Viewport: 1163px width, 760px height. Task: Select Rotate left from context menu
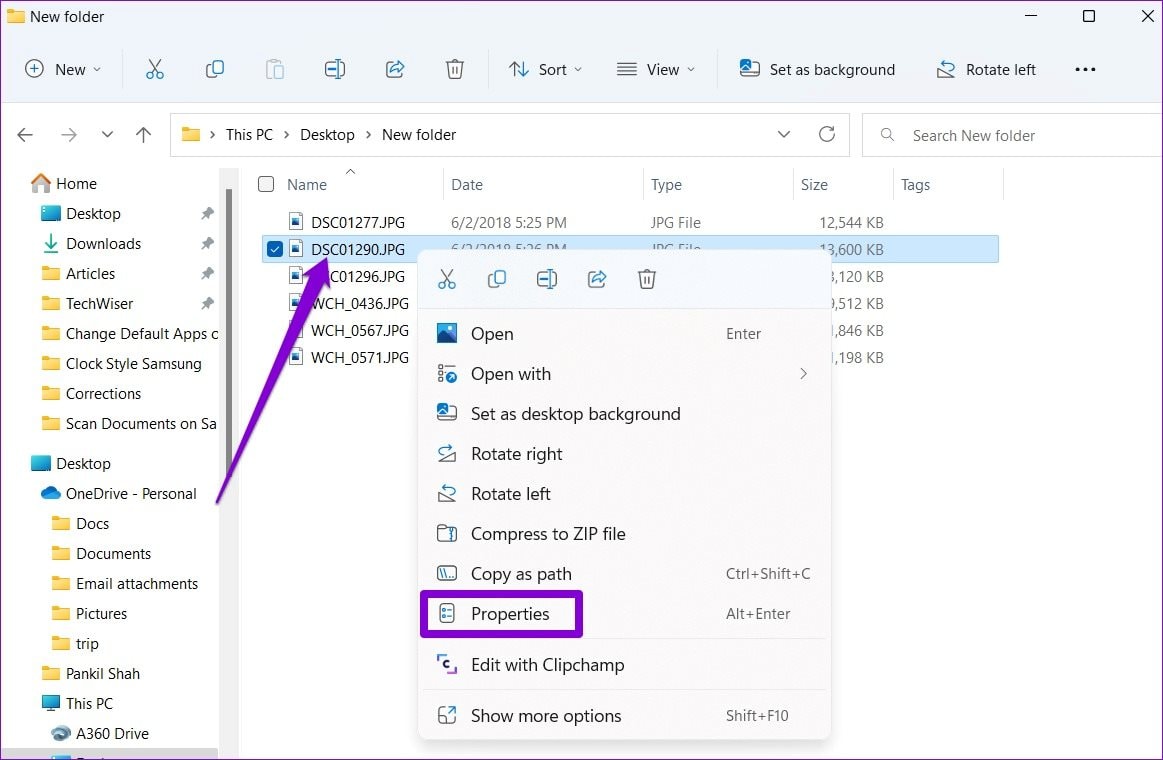click(625, 494)
